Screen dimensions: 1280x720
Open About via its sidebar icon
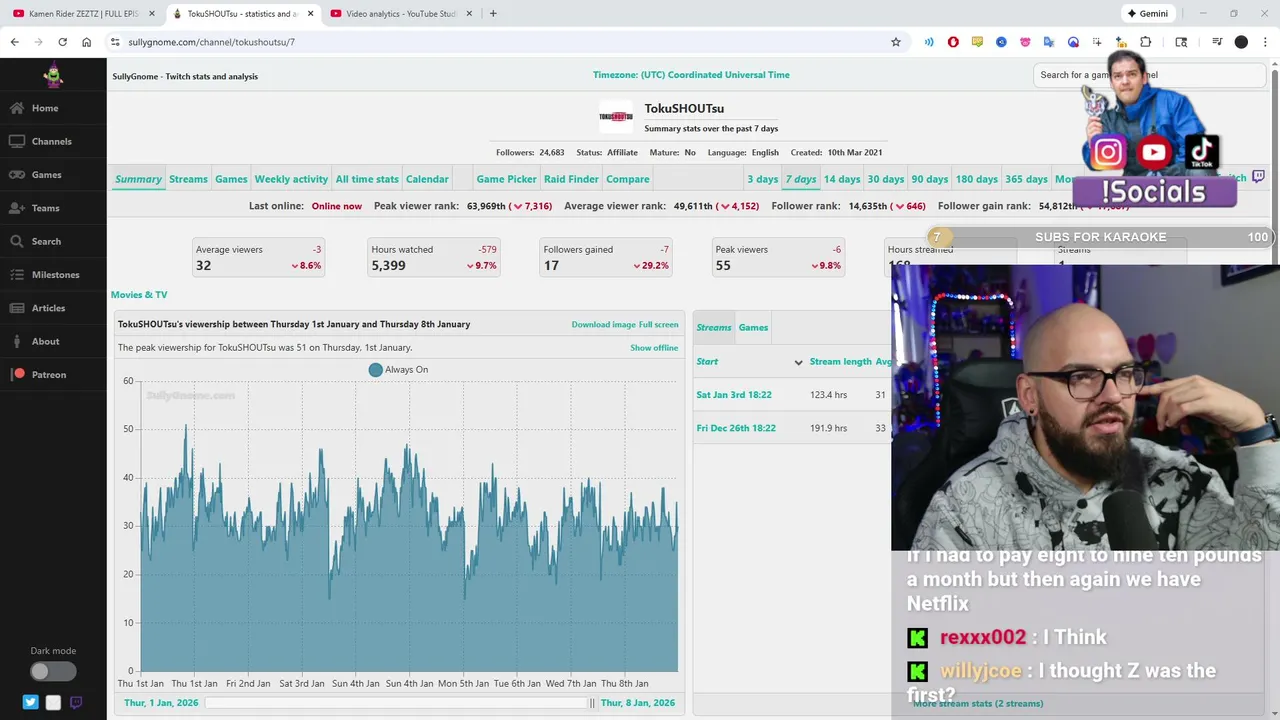[x=17, y=341]
